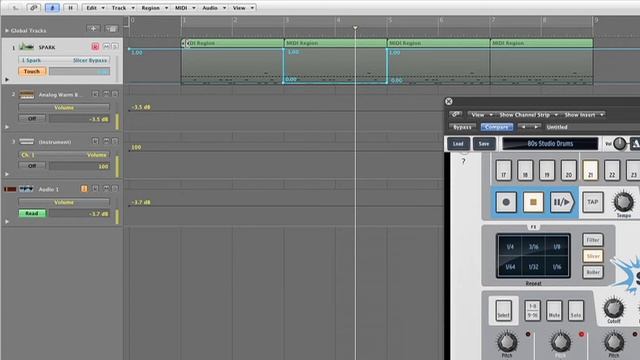Click the question mark help icon in Spark
640x360 pixels.
click(x=463, y=161)
